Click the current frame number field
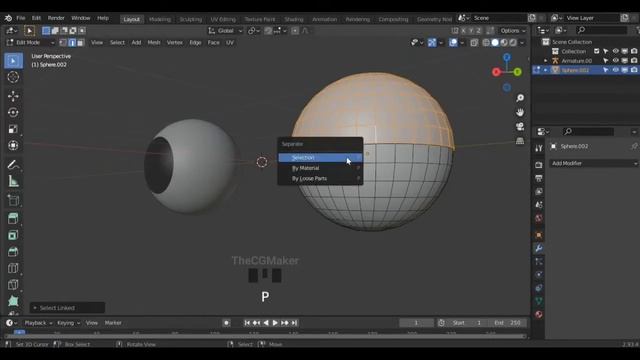Screen dimensions: 640x360 [416, 323]
